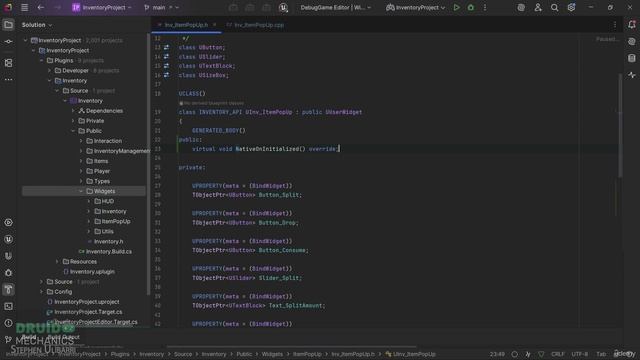
Task: Open the Database tool window icon
Action: [x=631, y=58]
